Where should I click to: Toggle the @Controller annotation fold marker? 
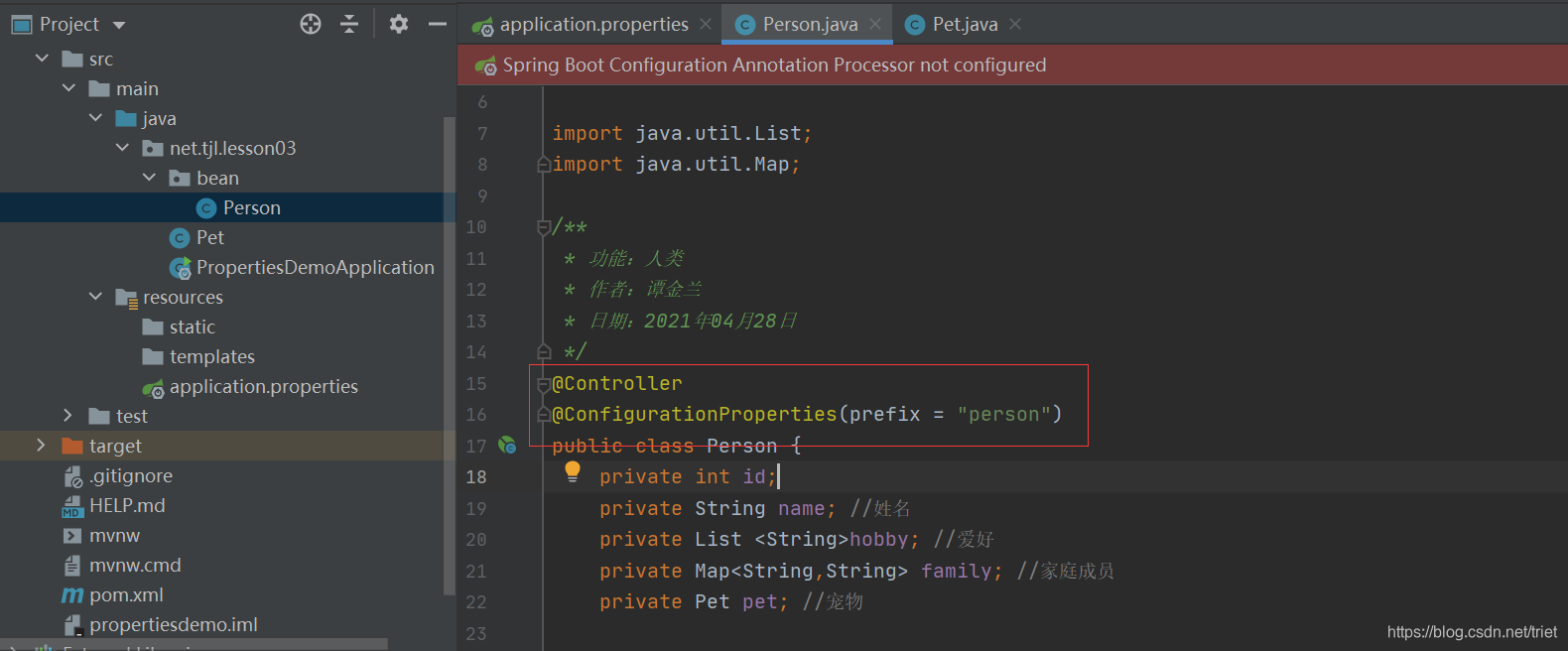pyautogui.click(x=544, y=384)
